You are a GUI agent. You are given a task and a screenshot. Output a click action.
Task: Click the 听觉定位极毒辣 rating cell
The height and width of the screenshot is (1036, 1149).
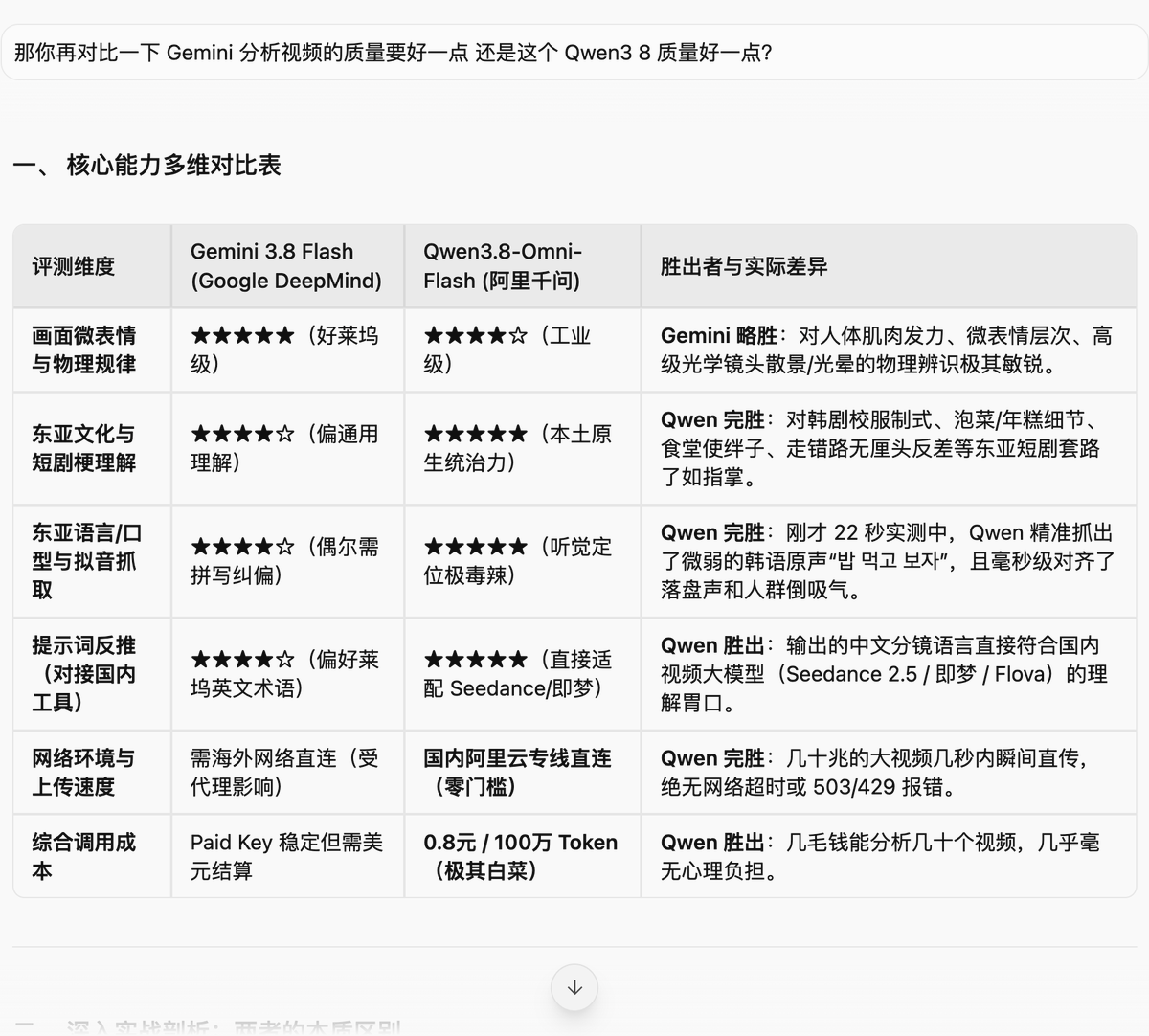click(522, 561)
